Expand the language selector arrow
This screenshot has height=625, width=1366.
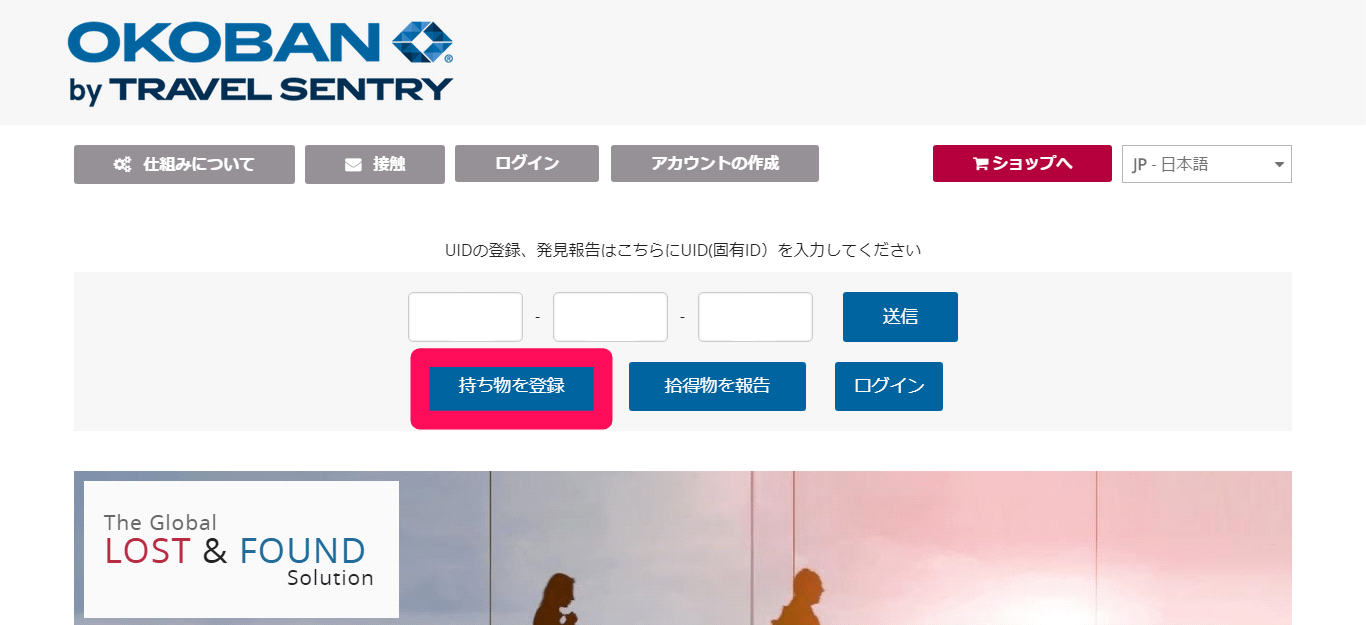point(1279,165)
